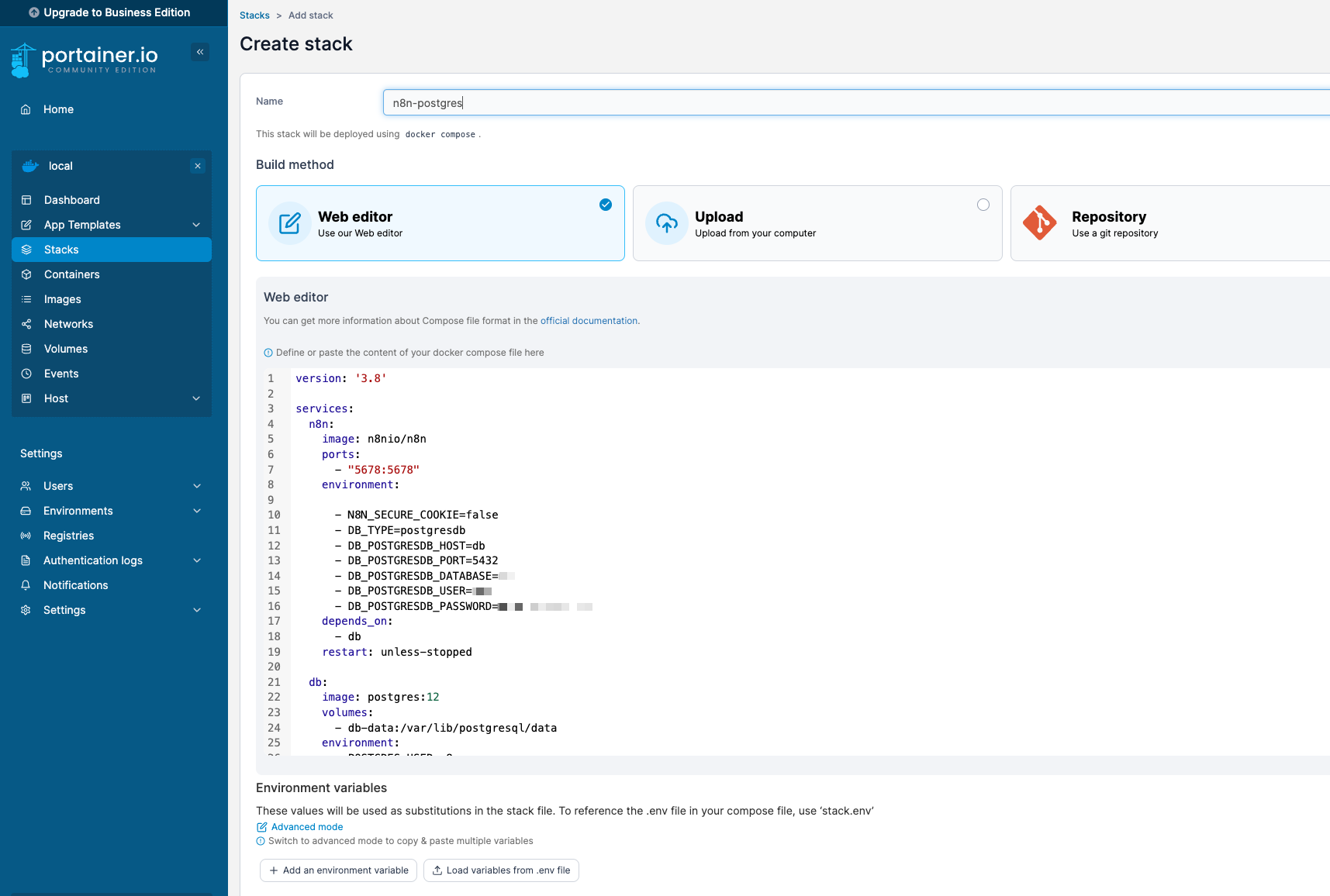This screenshot has height=896, width=1330.
Task: Click Add an environment variable button
Action: 338,870
